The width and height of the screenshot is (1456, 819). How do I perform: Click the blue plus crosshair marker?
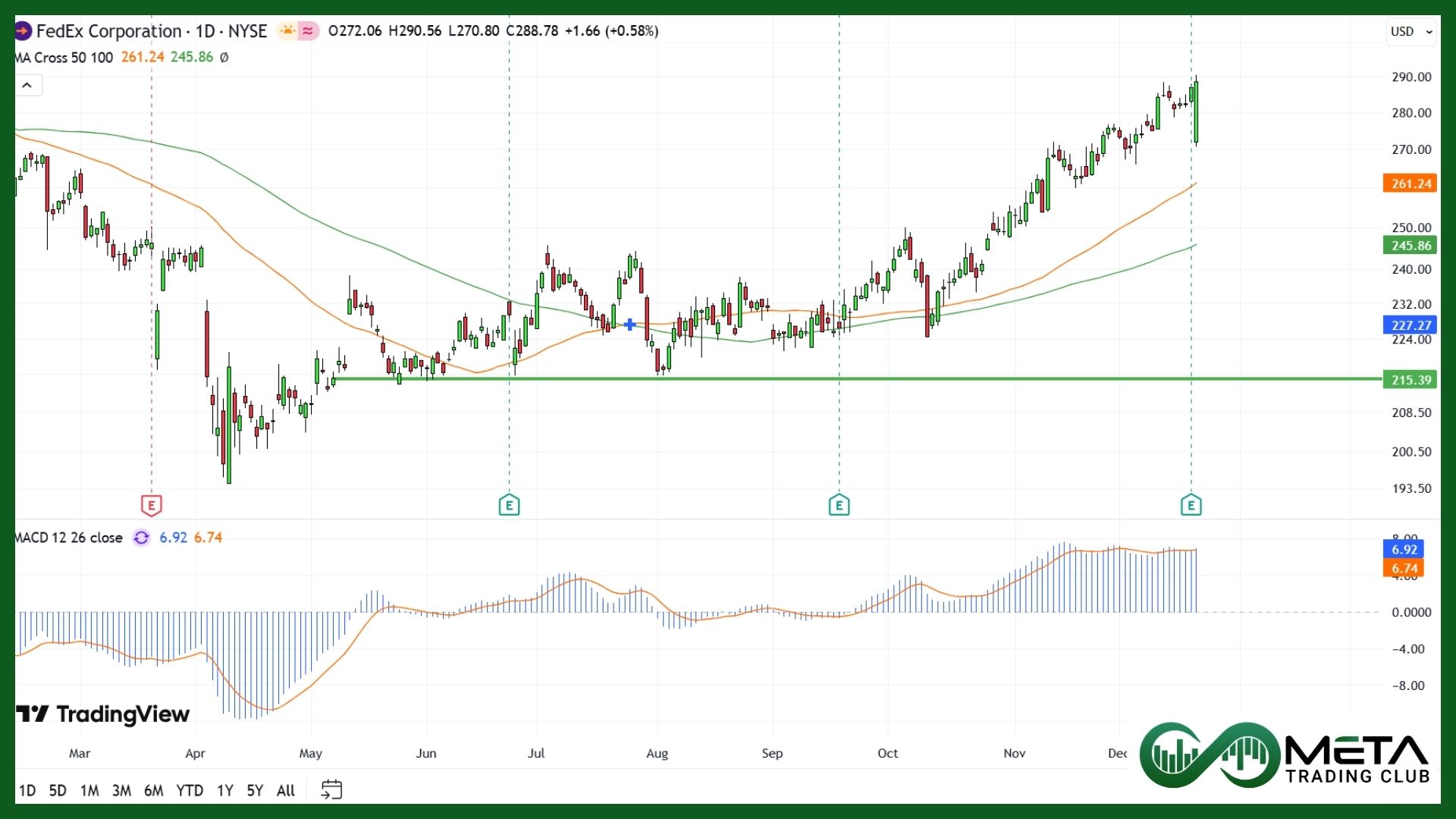click(x=629, y=325)
